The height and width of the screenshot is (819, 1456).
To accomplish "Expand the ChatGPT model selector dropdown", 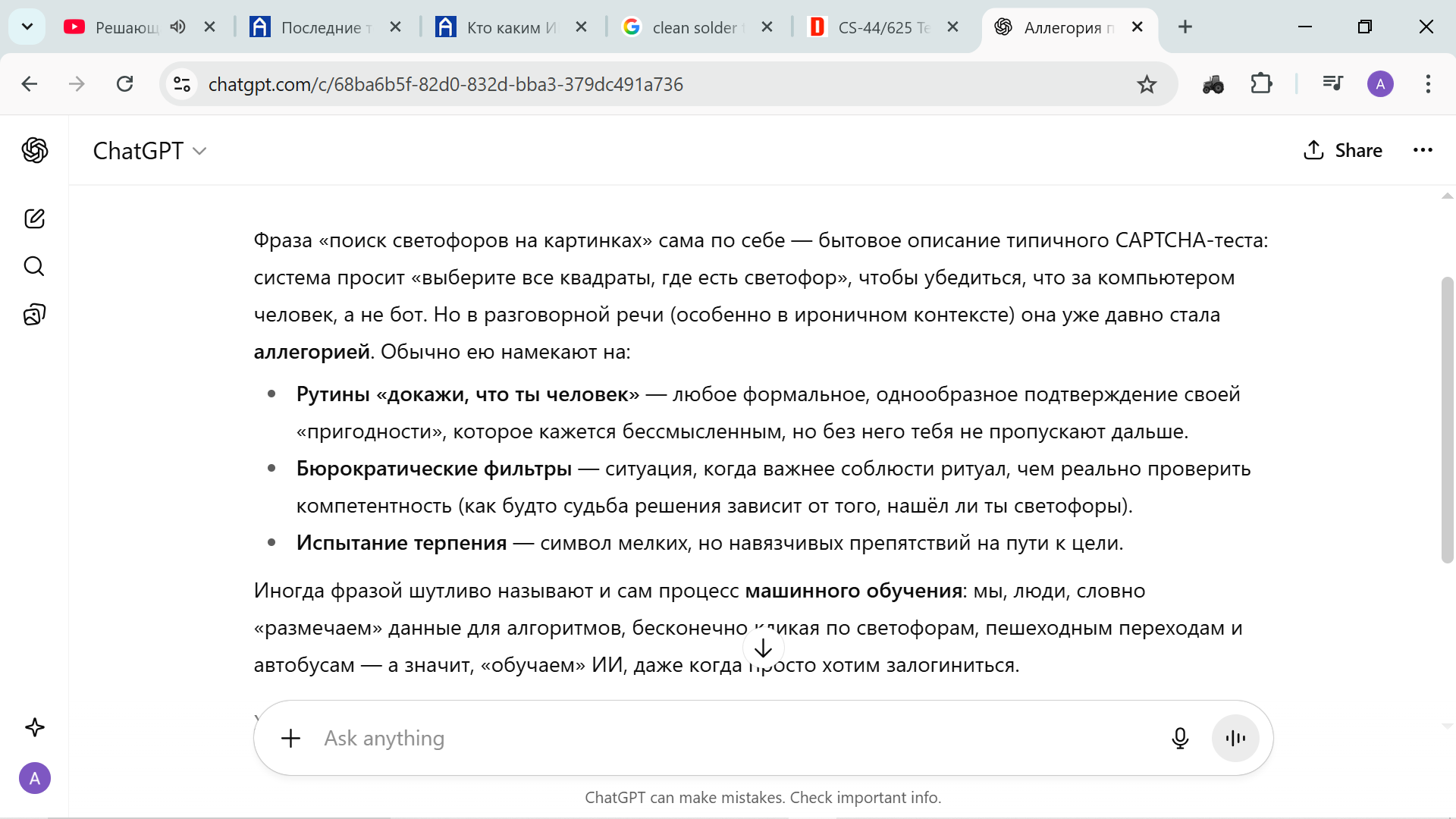I will tap(149, 151).
